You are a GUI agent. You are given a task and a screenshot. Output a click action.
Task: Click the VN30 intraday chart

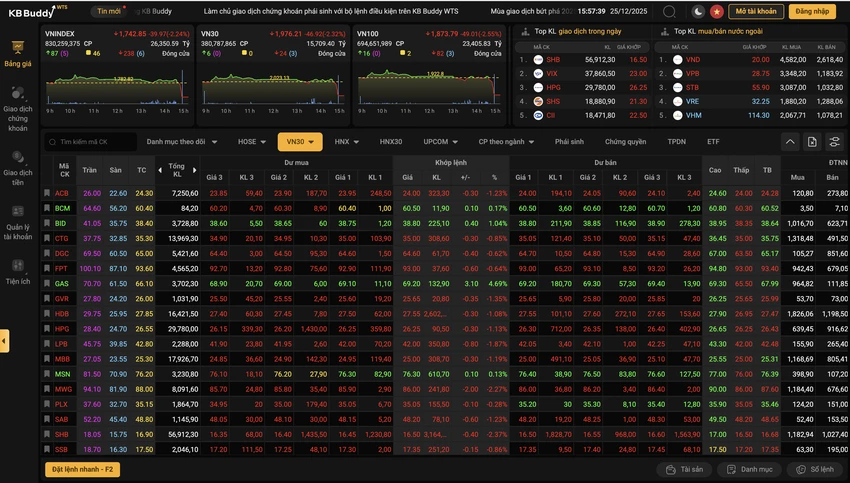coord(273,88)
